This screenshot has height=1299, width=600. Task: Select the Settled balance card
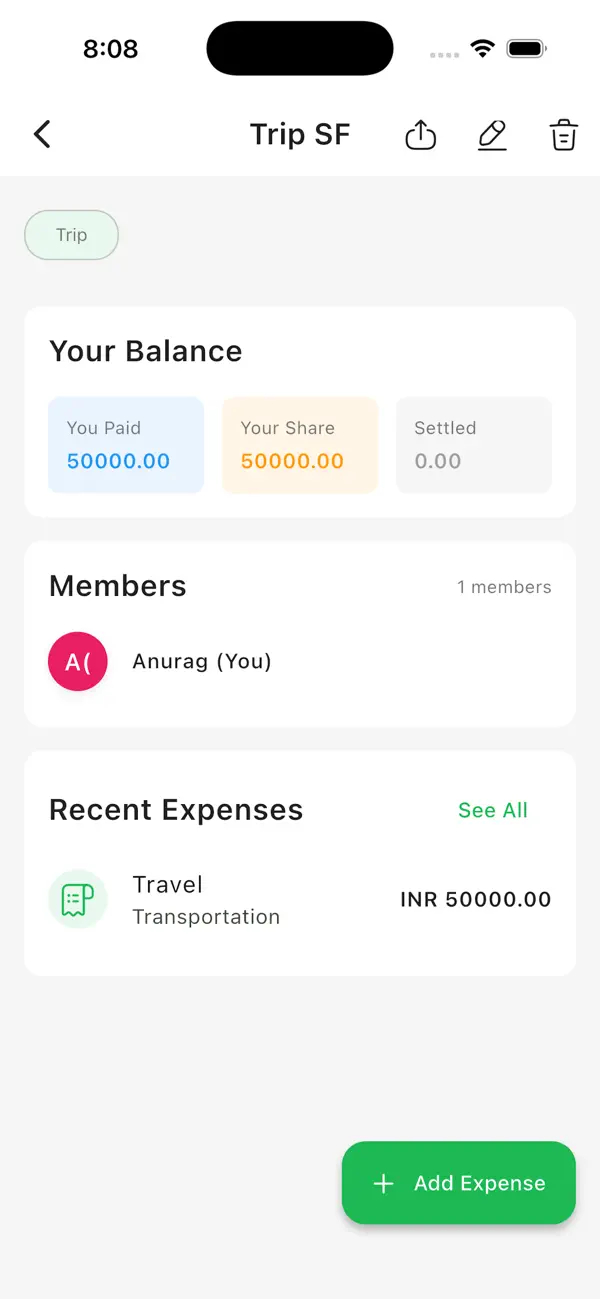click(x=473, y=445)
